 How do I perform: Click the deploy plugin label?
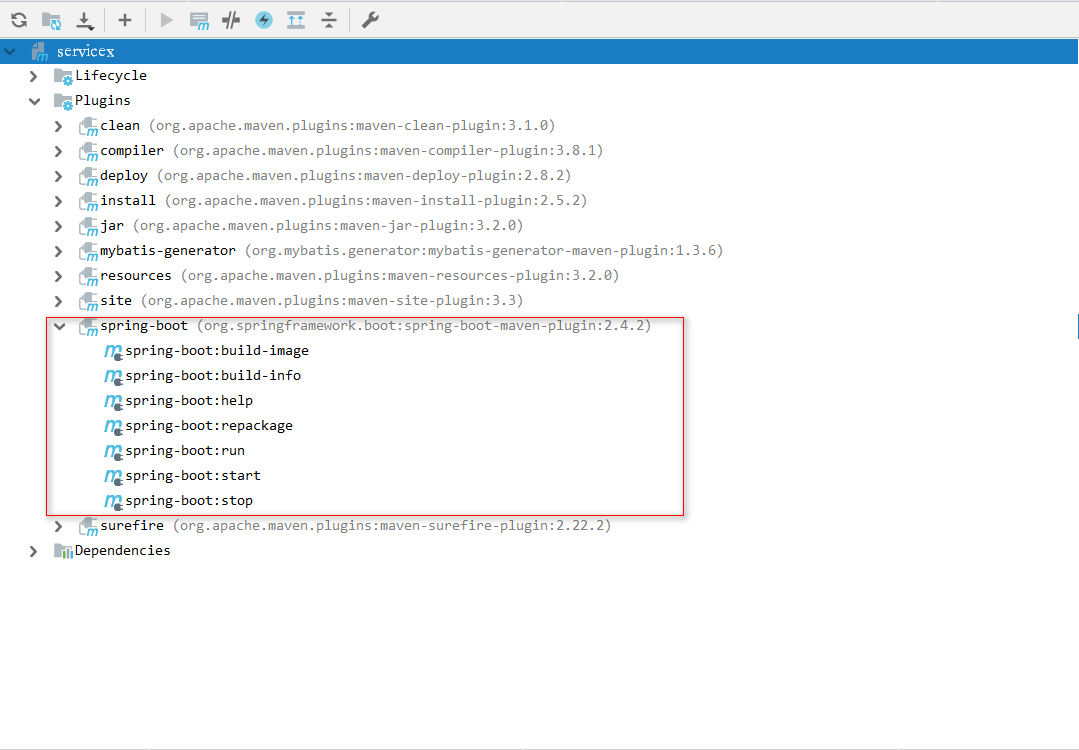pyautogui.click(x=124, y=175)
